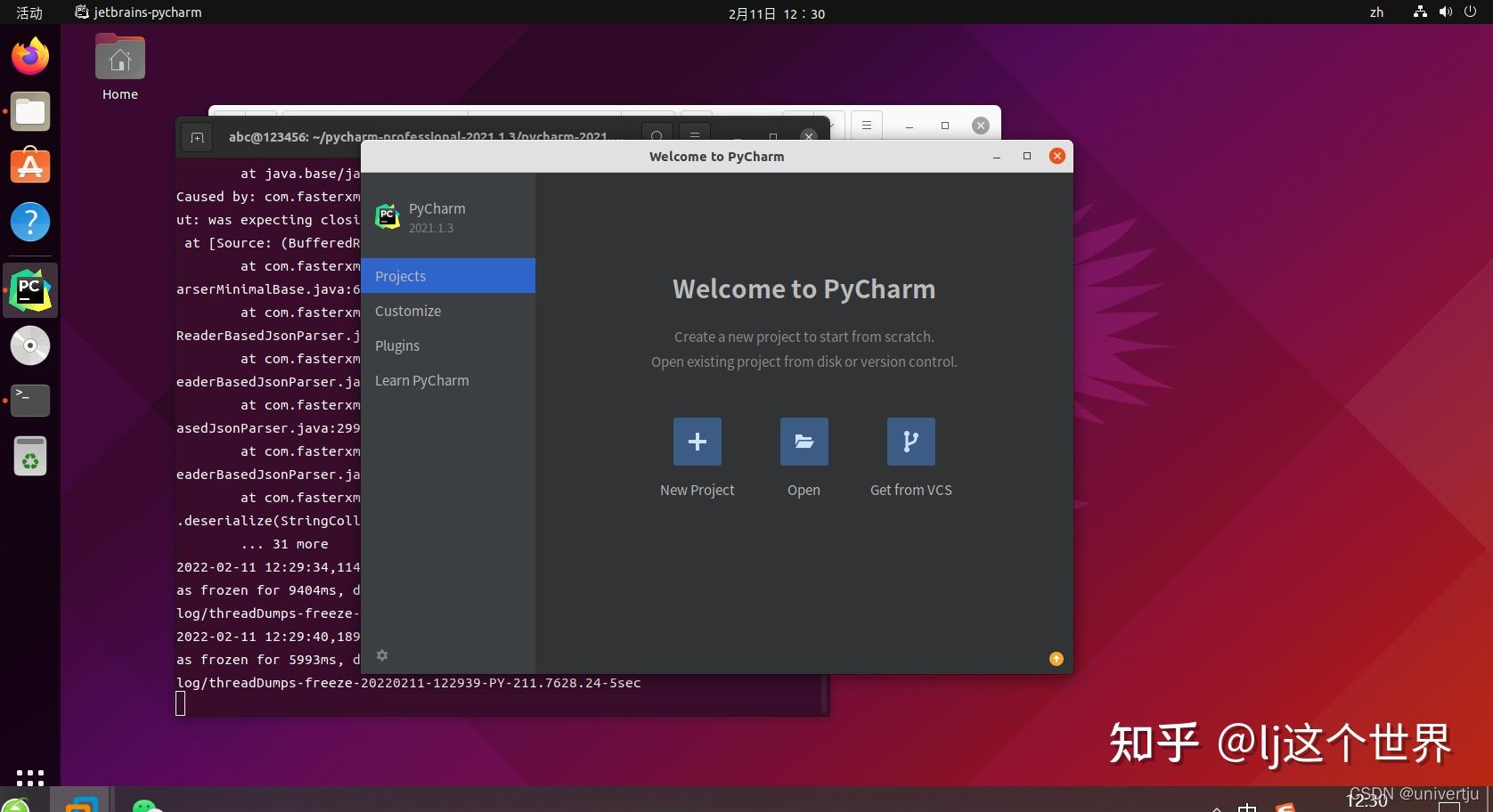This screenshot has width=1493, height=812.
Task: Open the 活动 Activities menu
Action: tap(27, 12)
